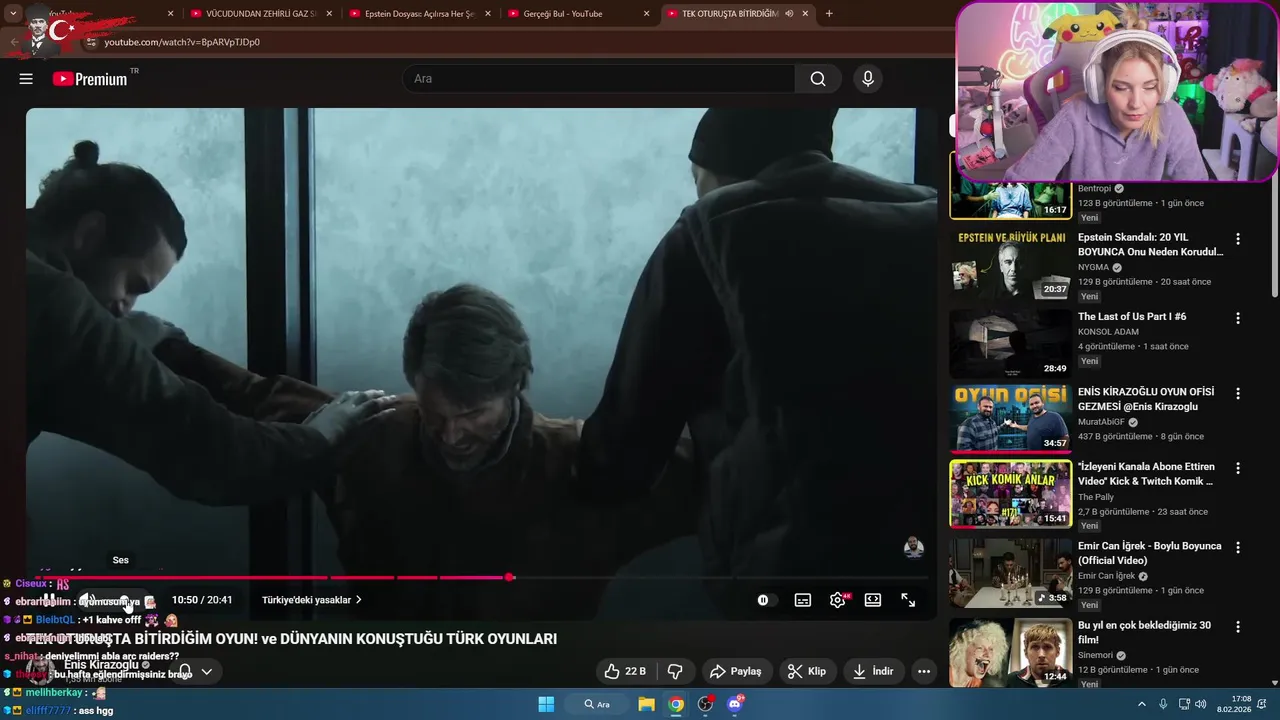Close the Gerçeği Bul tab
This screenshot has width=1280, height=720.
coord(646,14)
